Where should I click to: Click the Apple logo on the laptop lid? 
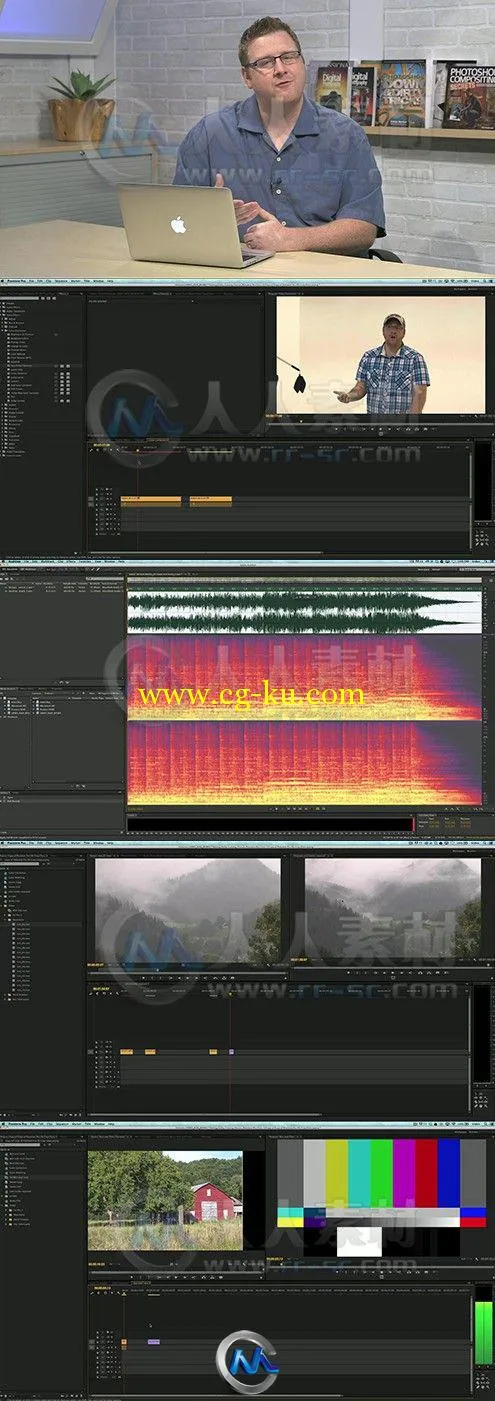click(178, 225)
